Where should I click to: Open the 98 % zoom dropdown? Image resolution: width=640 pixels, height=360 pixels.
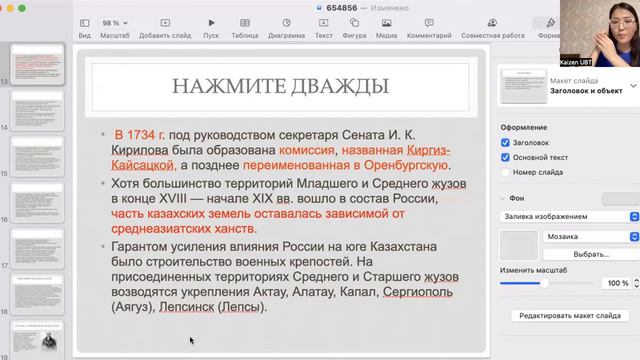(x=115, y=23)
